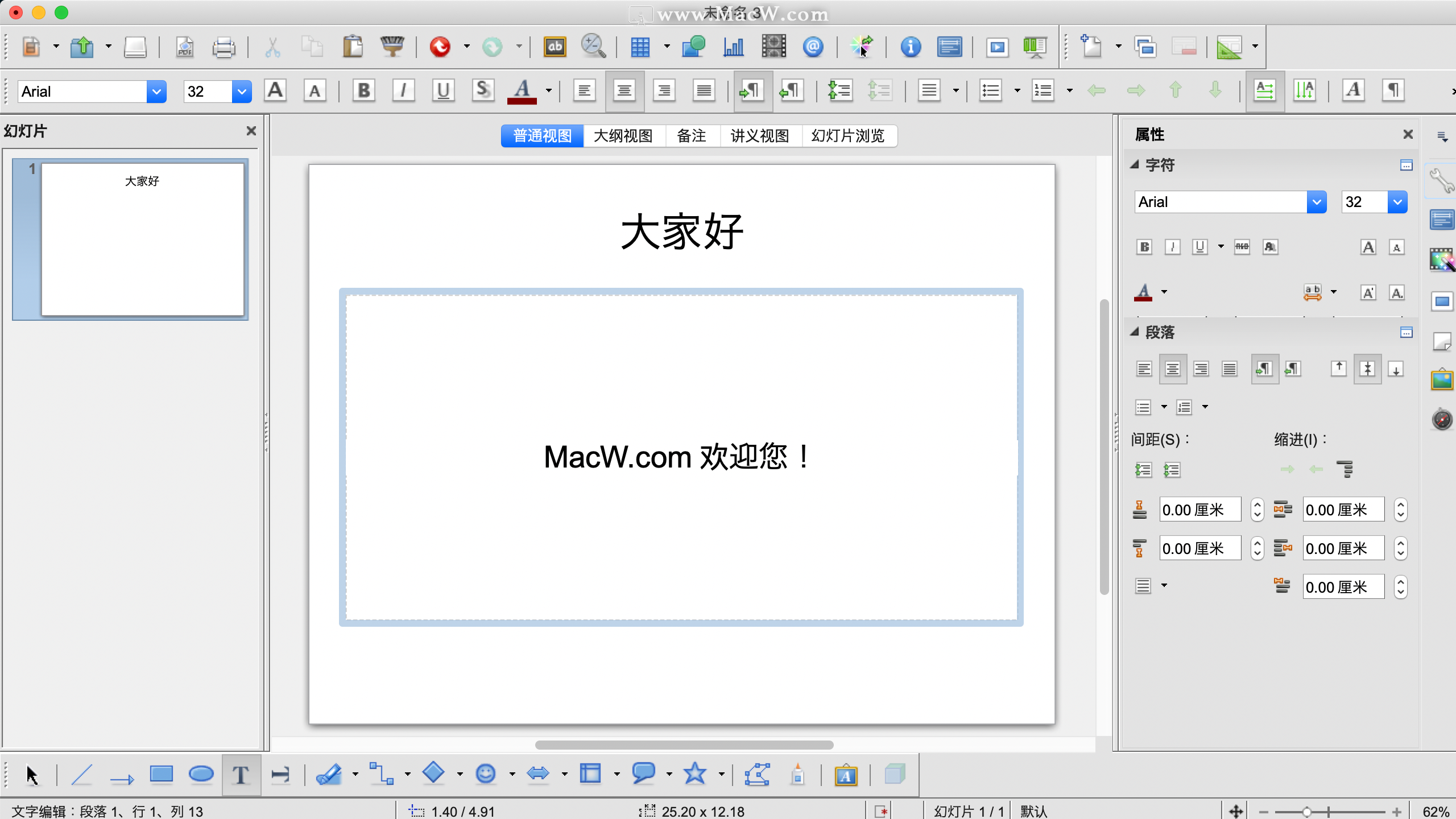The image size is (1456, 819).
Task: Open font size dropdown in formatting toolbar
Action: click(242, 91)
